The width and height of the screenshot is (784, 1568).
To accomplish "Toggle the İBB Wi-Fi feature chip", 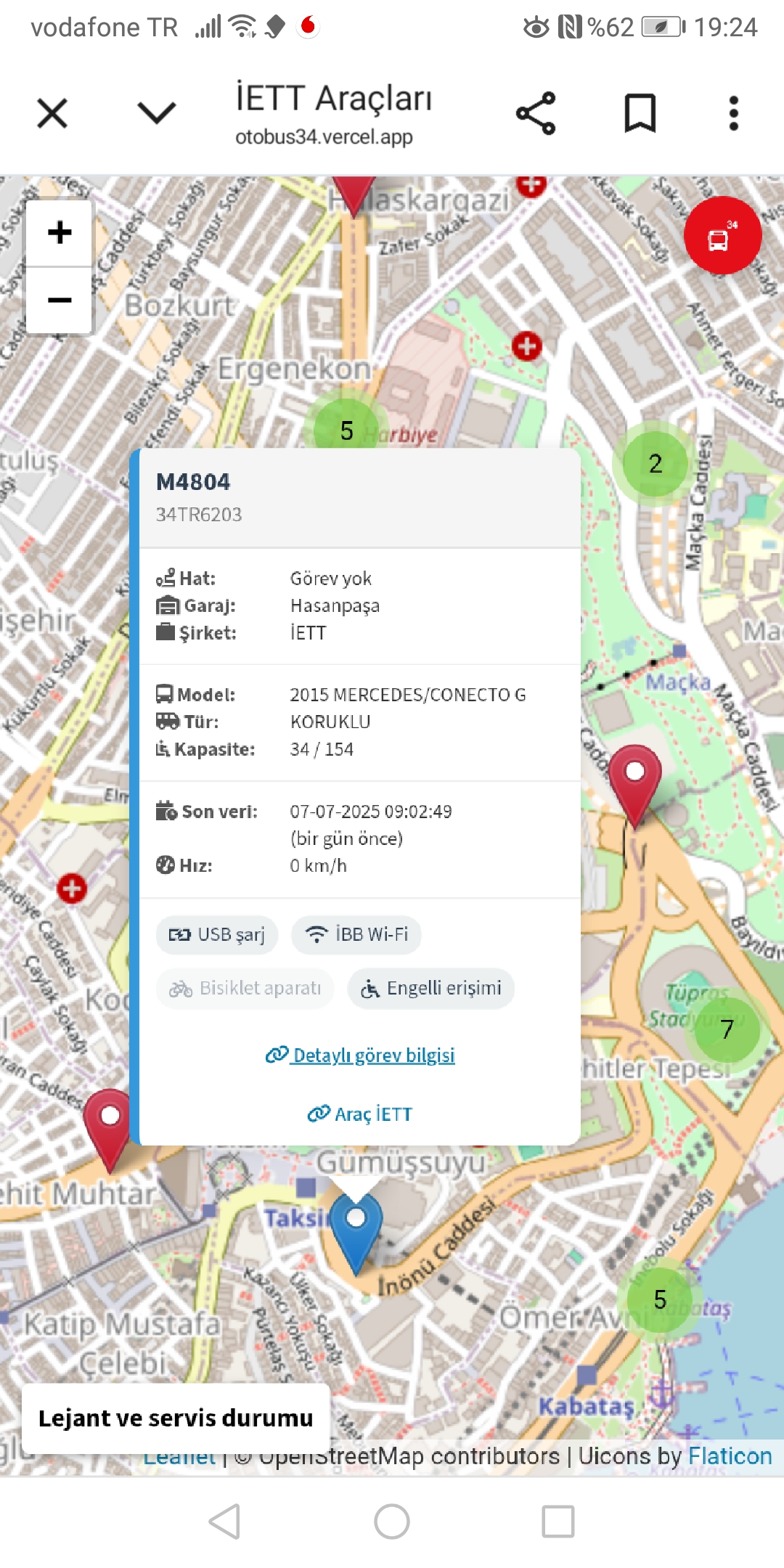I will click(356, 934).
